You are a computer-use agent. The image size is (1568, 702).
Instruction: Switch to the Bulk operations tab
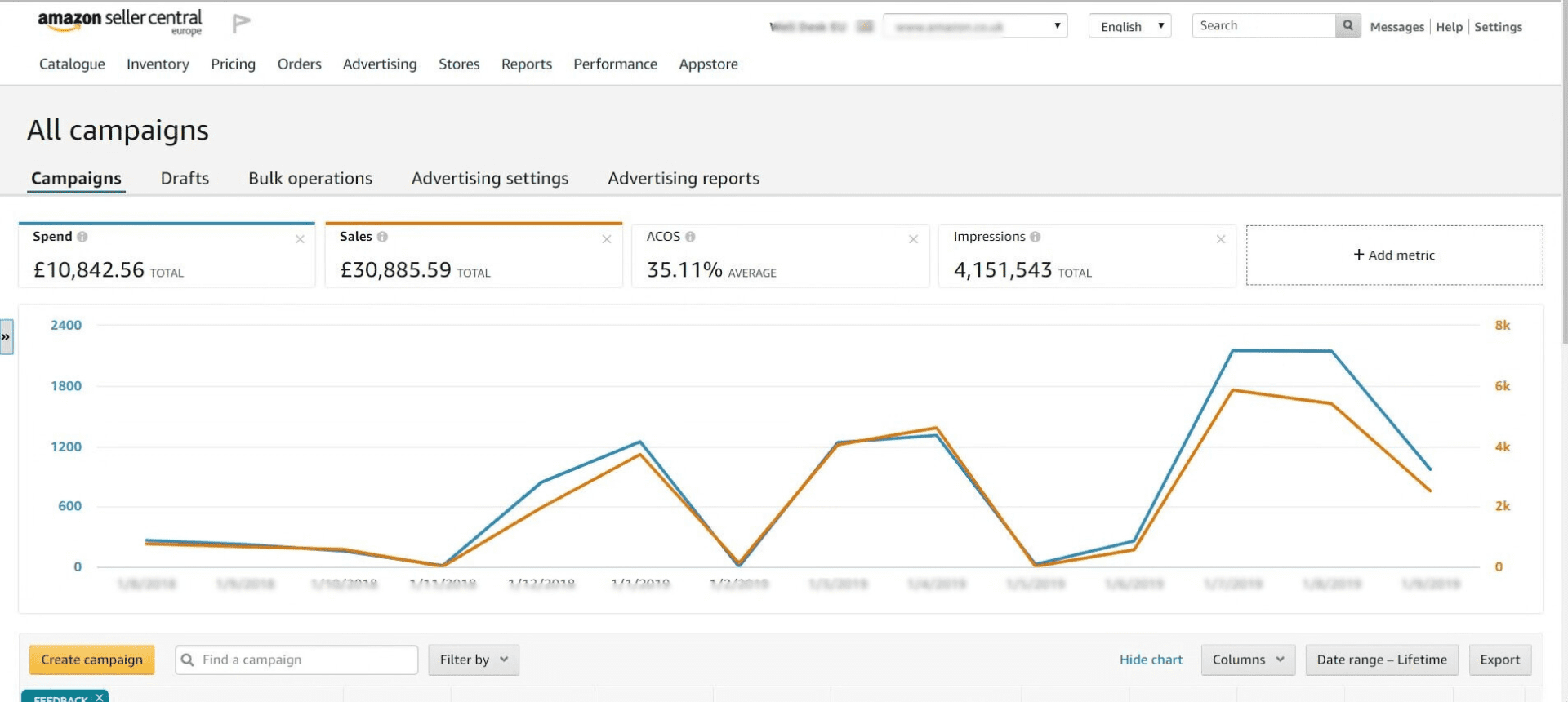pyautogui.click(x=310, y=179)
